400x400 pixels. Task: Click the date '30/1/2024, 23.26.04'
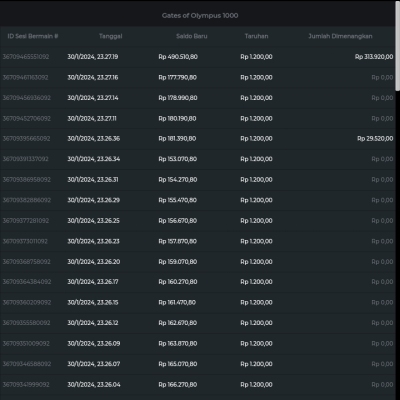(94, 384)
